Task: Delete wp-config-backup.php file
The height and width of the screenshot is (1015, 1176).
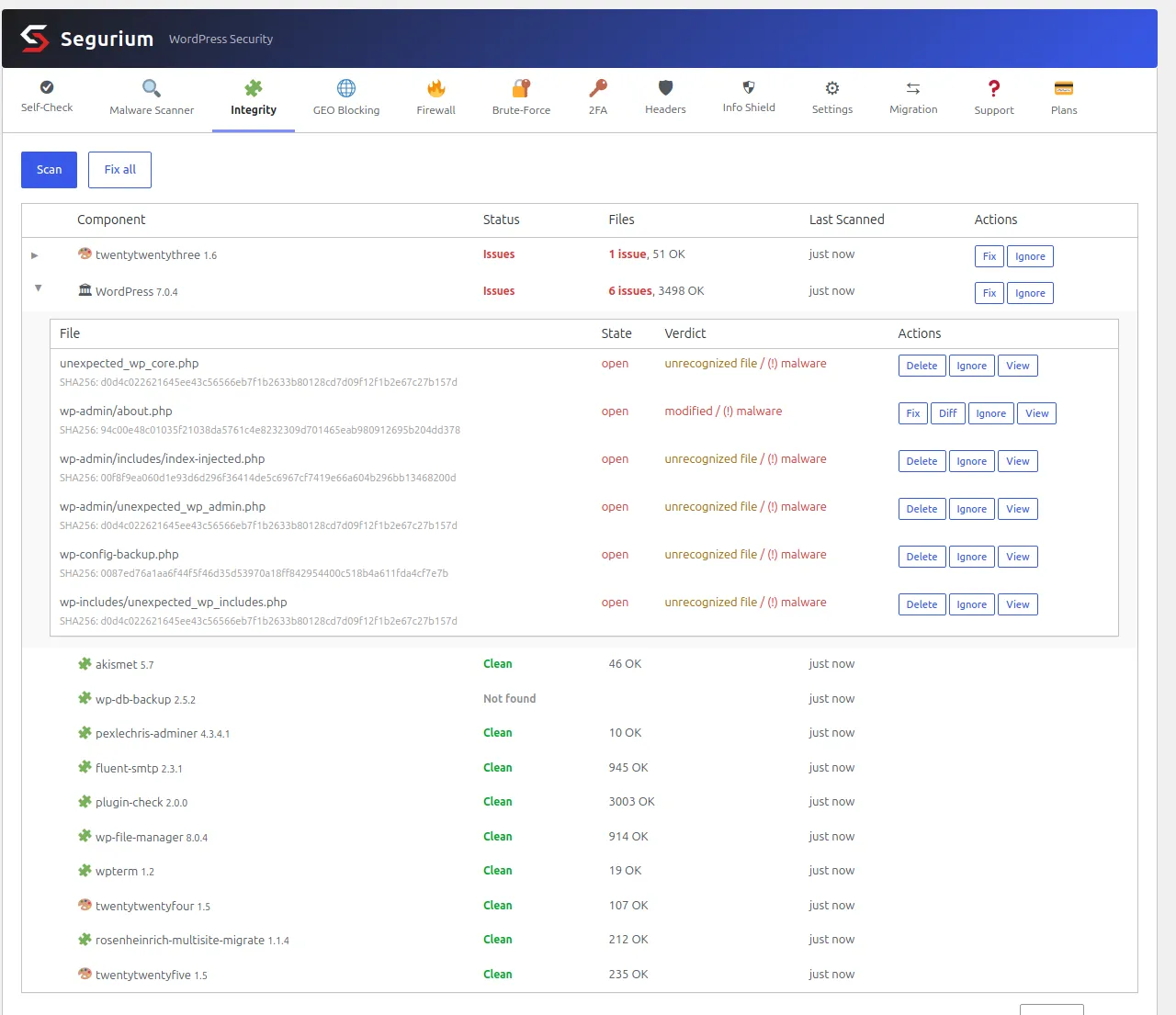Action: click(922, 557)
